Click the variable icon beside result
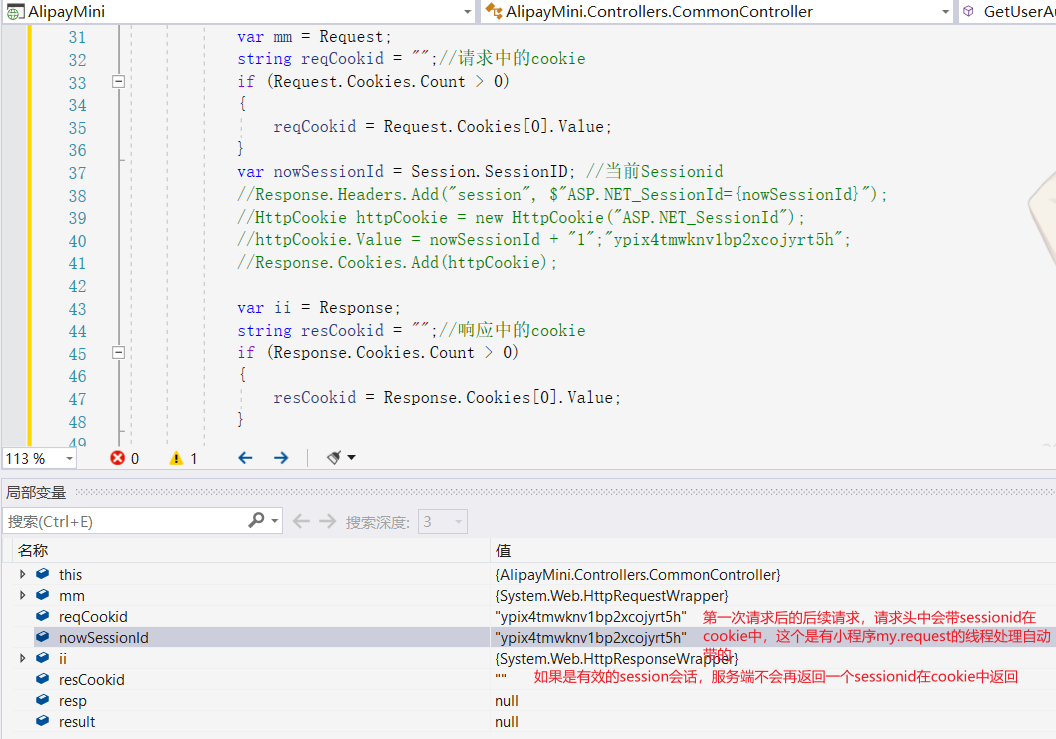1056x739 pixels. point(42,721)
